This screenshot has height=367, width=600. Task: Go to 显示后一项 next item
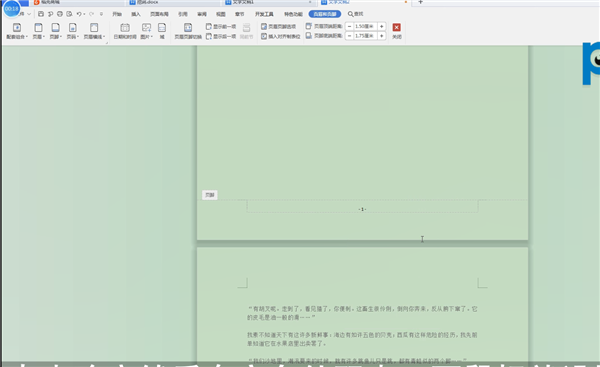(221, 36)
